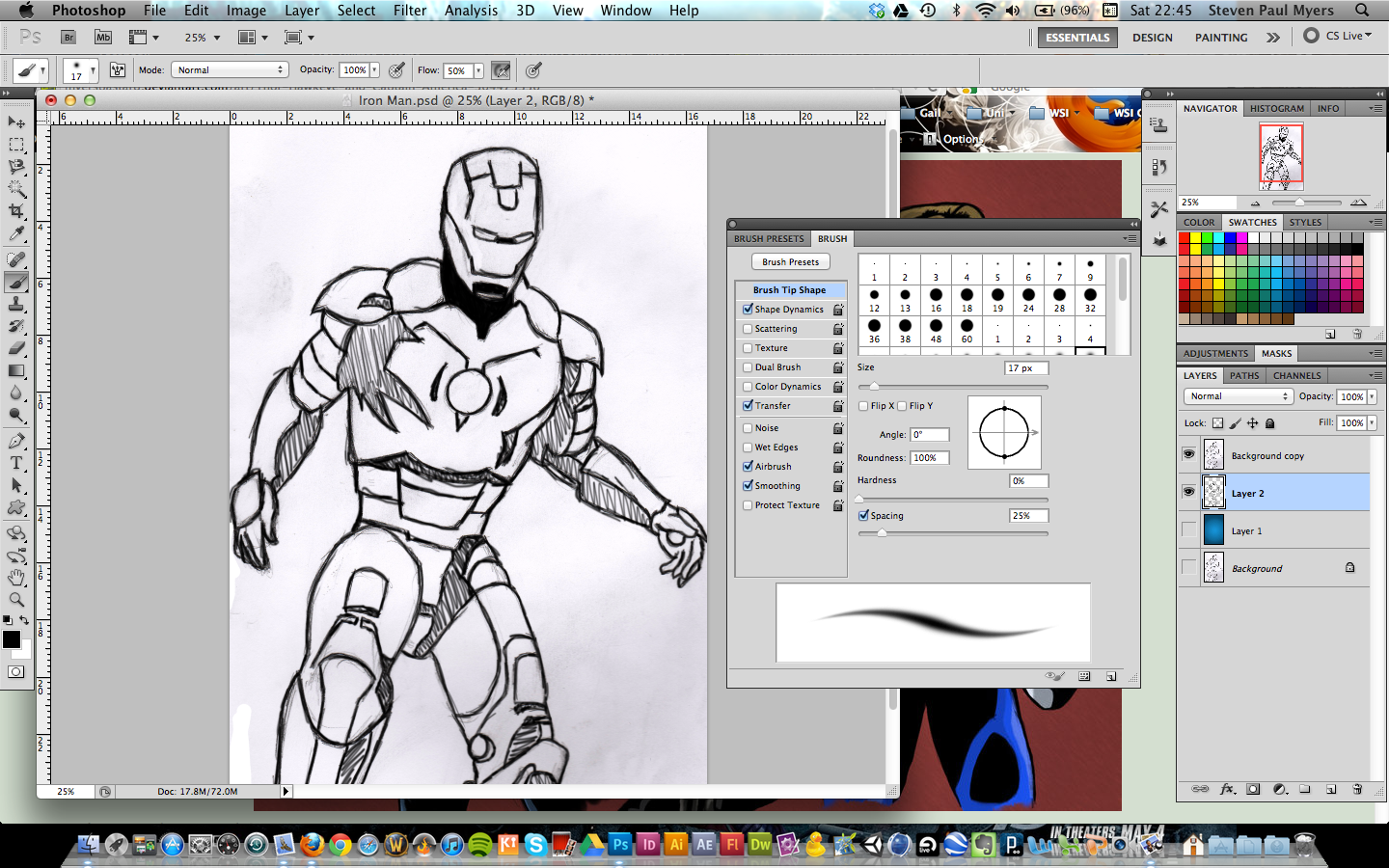Image resolution: width=1389 pixels, height=868 pixels.
Task: Select the Dodge tool
Action: 16,416
